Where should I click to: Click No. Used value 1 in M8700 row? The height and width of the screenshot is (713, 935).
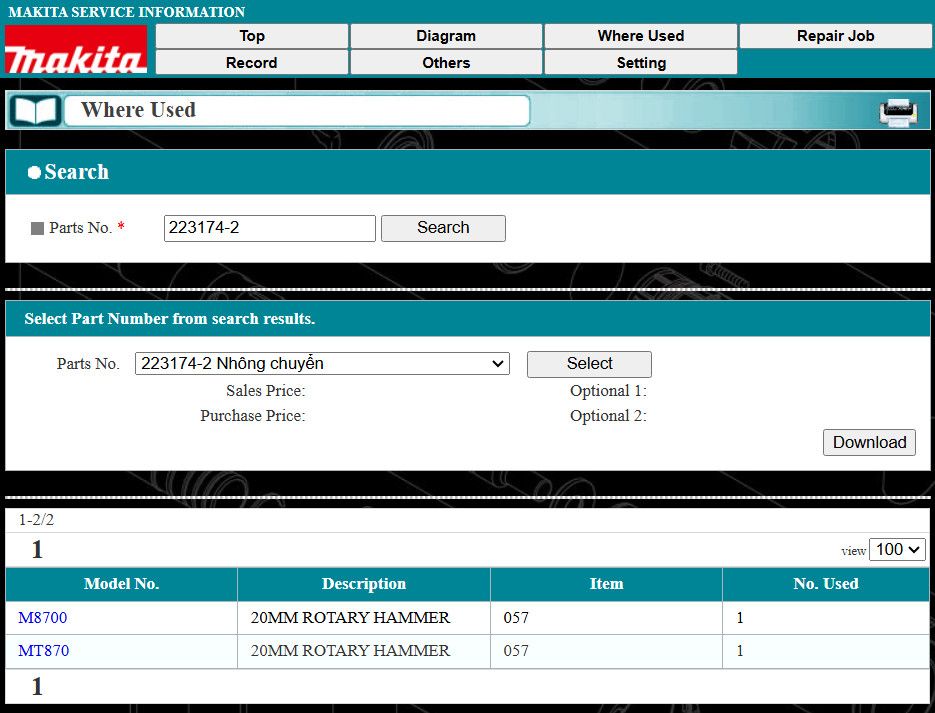coord(740,618)
